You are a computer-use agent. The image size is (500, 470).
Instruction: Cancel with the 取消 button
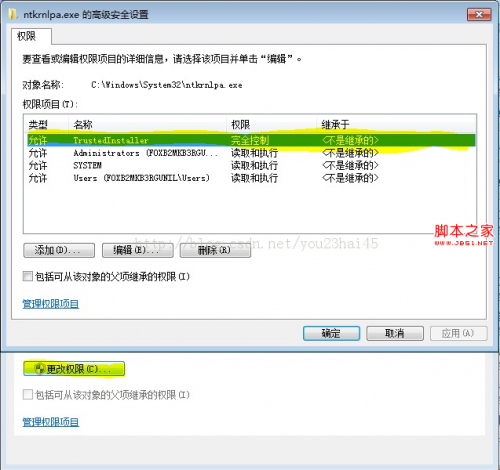point(395,333)
